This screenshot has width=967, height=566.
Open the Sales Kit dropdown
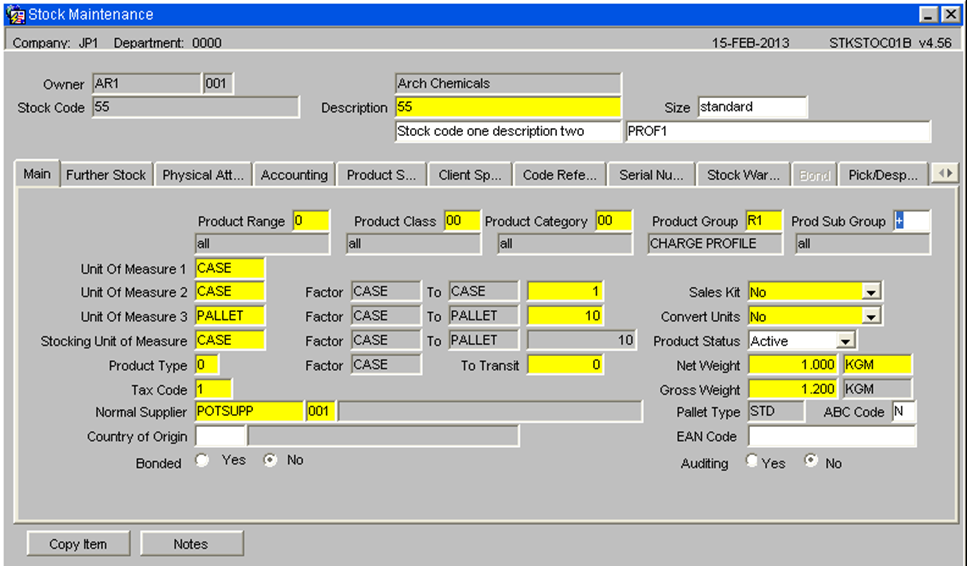point(870,292)
